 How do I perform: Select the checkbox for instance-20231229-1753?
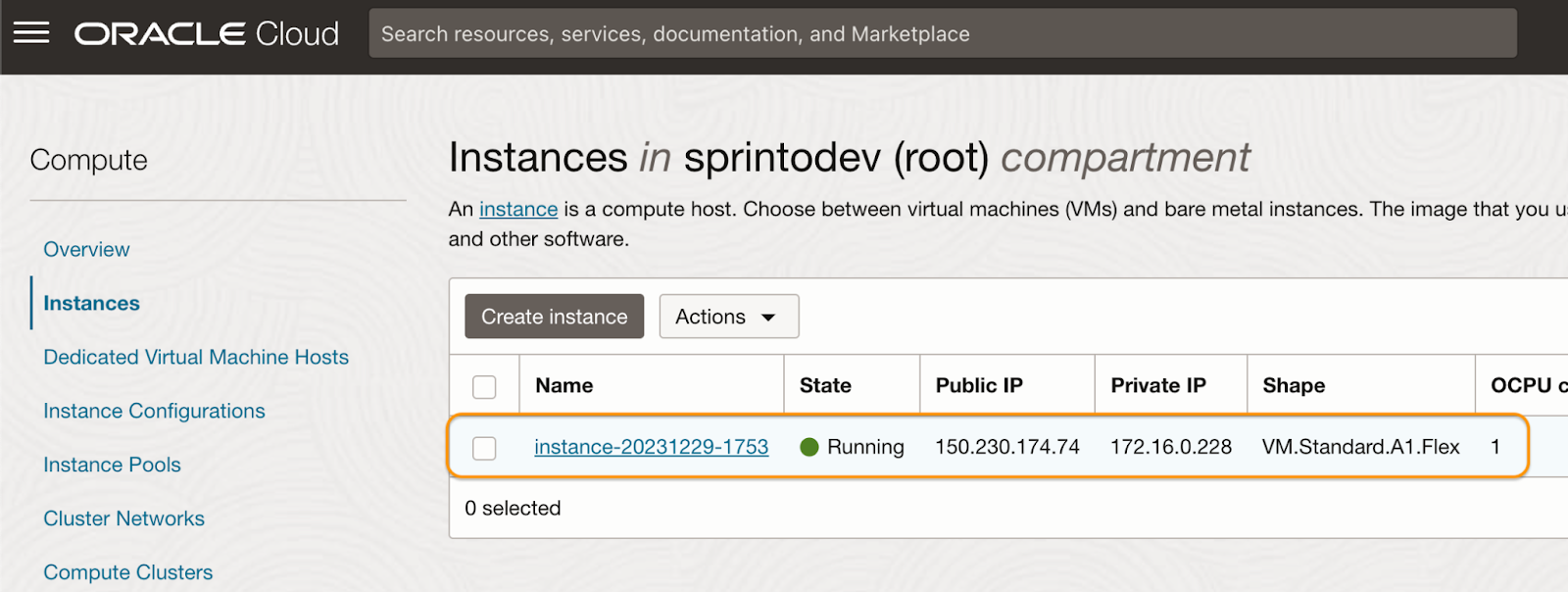(x=484, y=448)
